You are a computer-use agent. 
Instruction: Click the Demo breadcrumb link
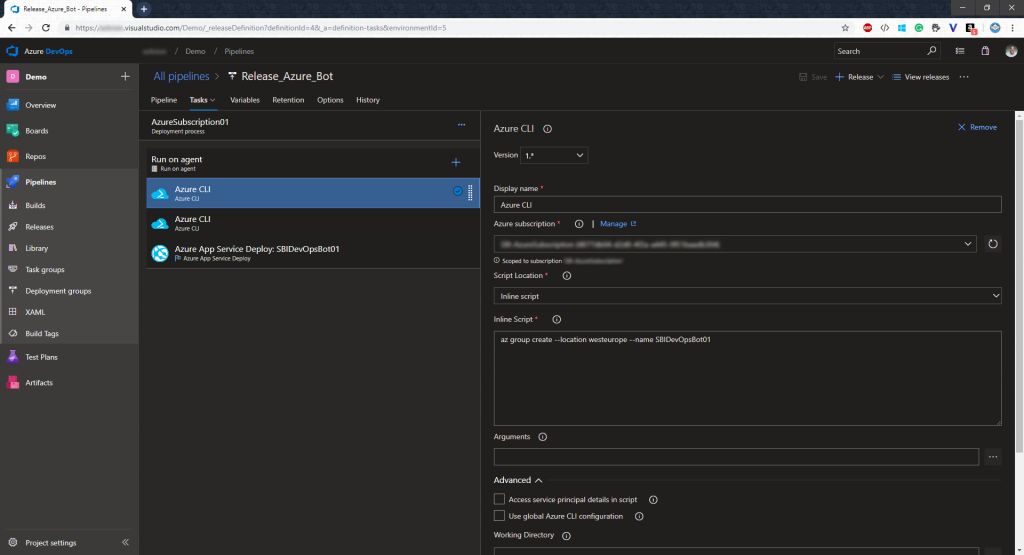(x=195, y=51)
